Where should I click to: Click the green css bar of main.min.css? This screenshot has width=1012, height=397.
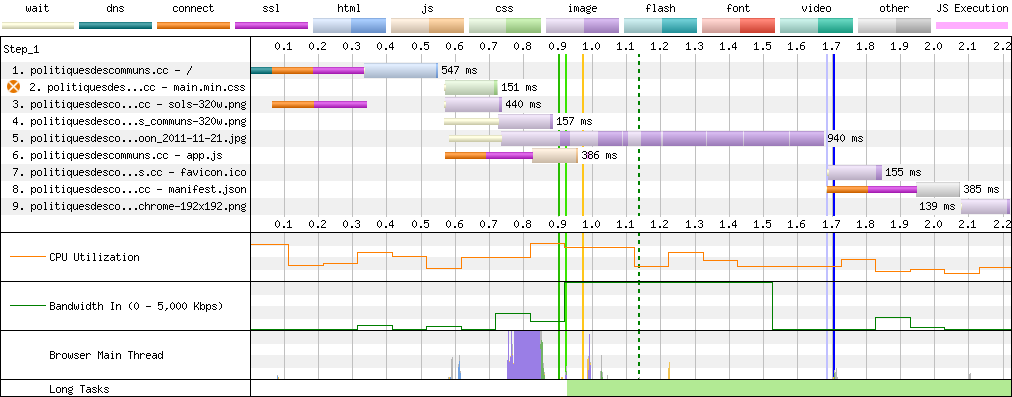point(471,87)
